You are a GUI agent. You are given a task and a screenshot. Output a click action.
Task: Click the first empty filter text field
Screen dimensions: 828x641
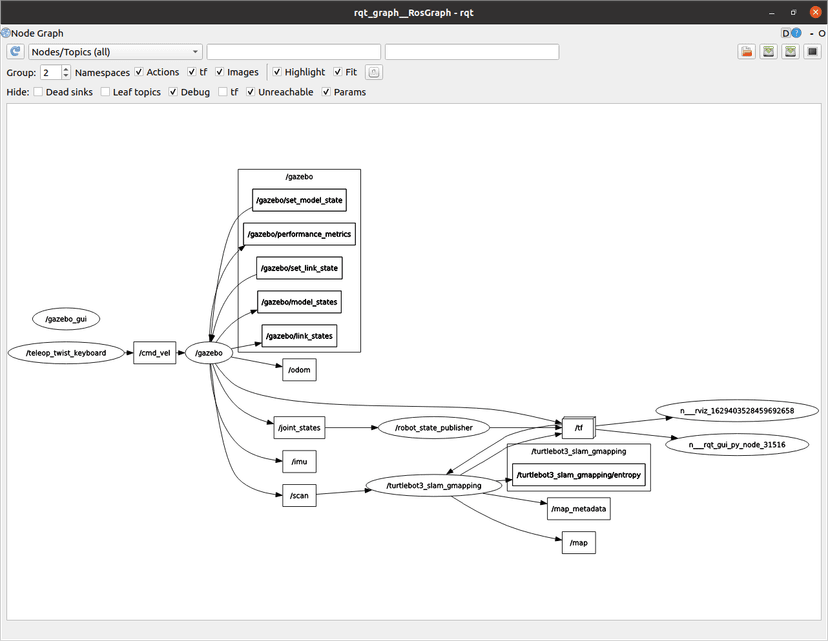tap(293, 52)
